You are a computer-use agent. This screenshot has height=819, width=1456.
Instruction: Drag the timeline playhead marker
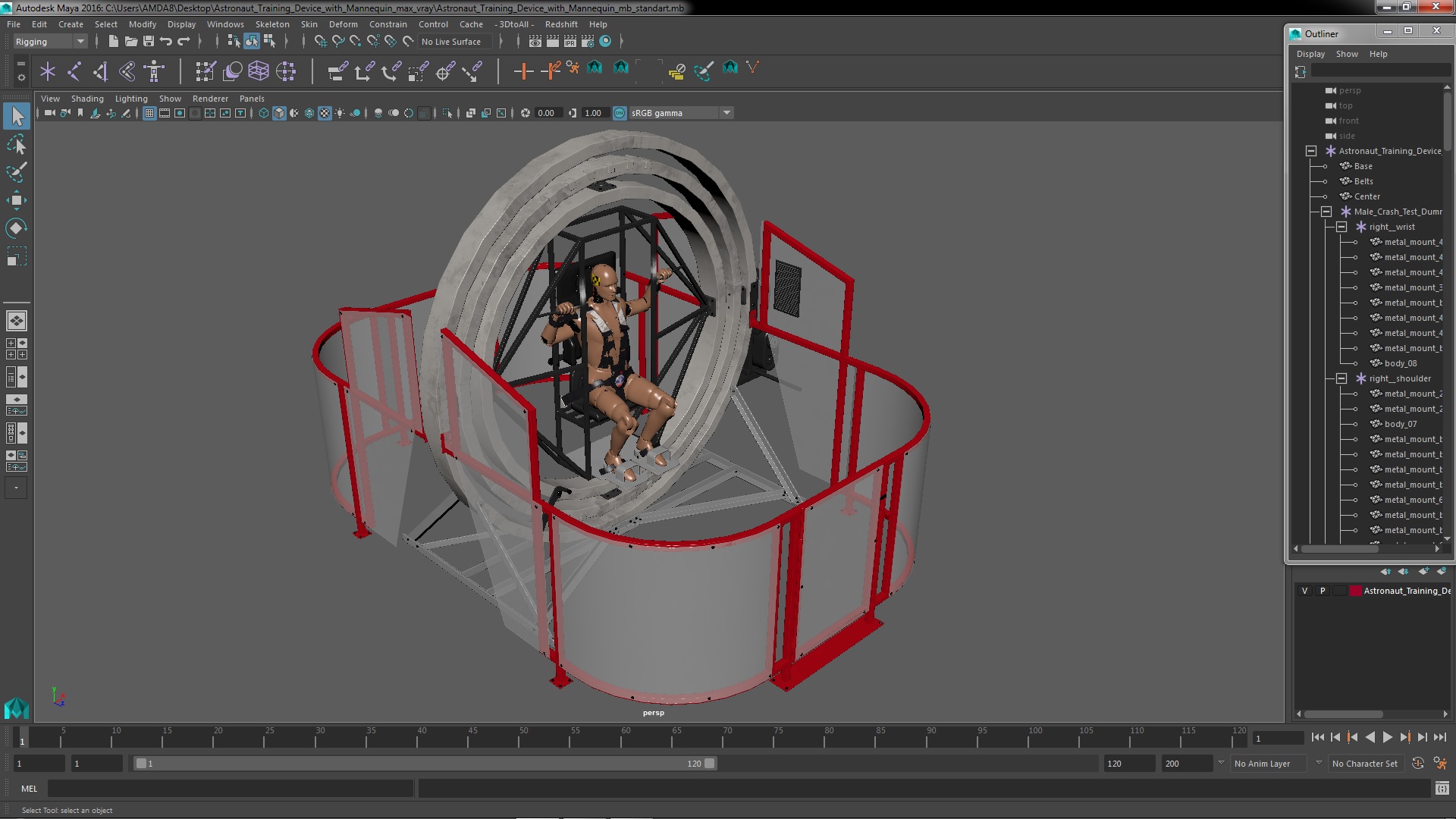point(21,738)
